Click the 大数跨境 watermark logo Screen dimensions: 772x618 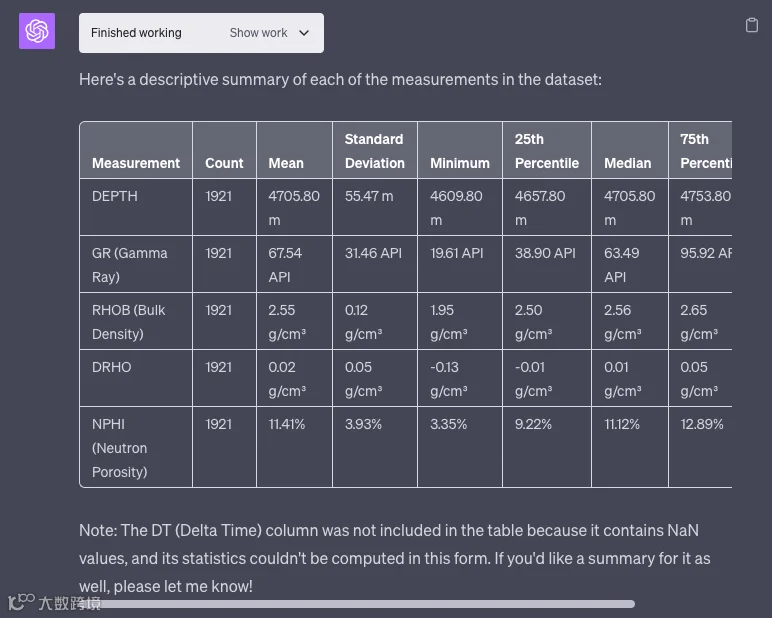[x=55, y=602]
